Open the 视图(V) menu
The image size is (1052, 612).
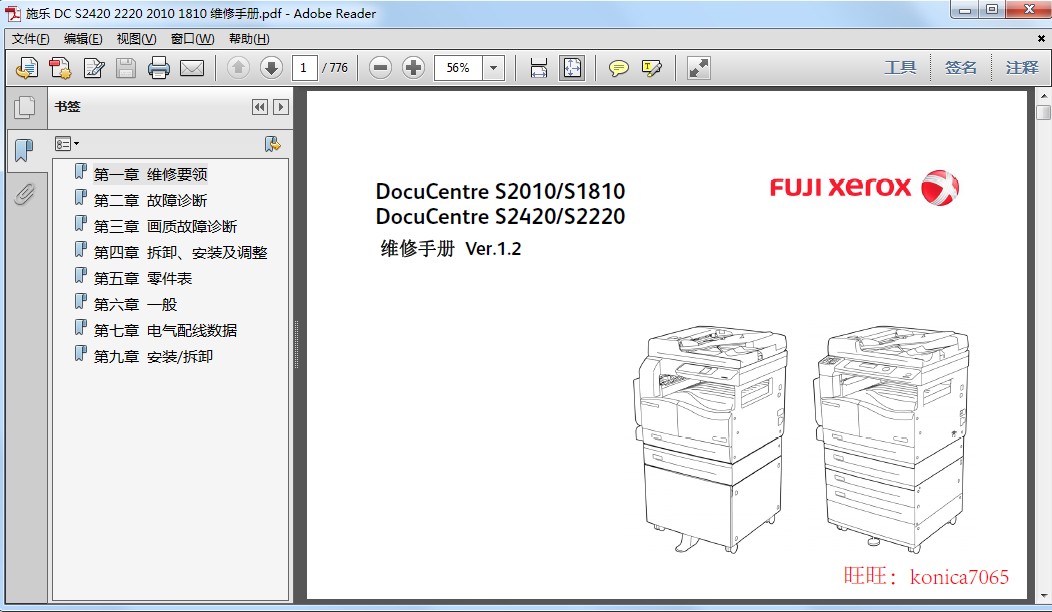click(x=136, y=39)
